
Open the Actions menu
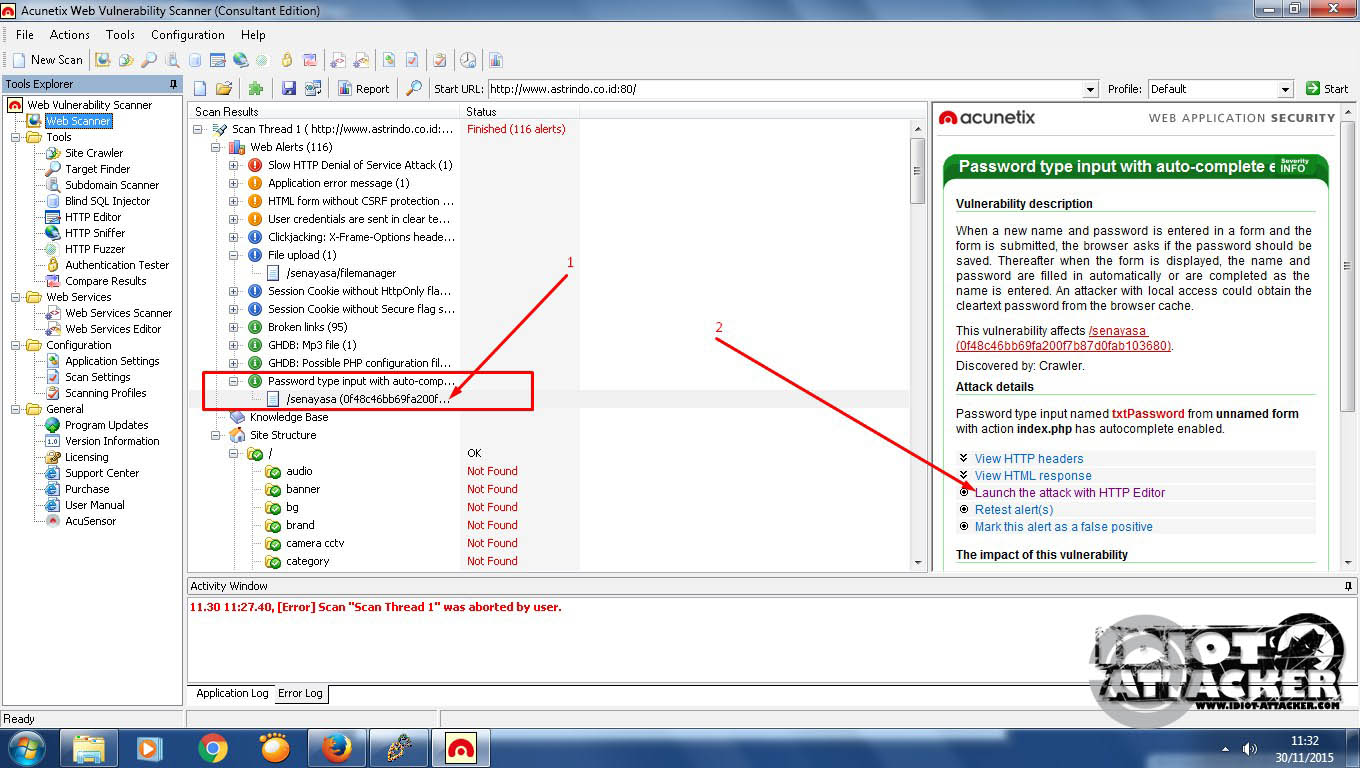coord(70,35)
